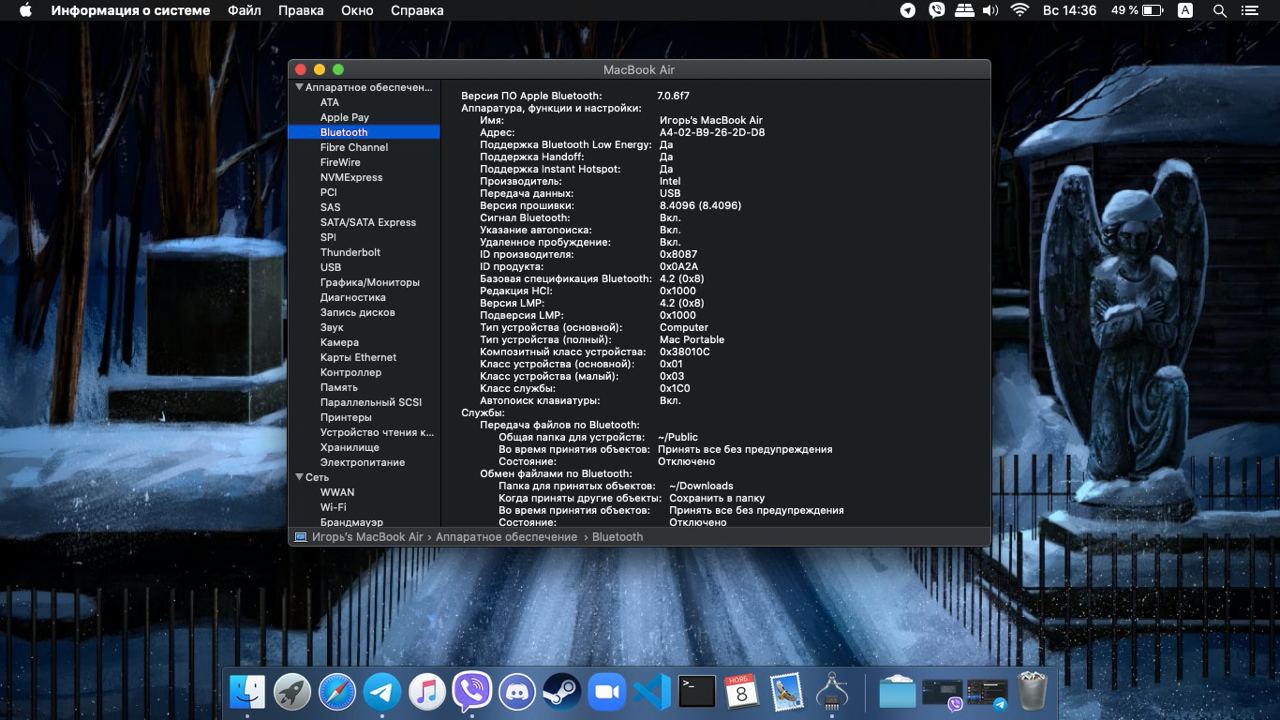The height and width of the screenshot is (720, 1280).
Task: Open the Справка menu
Action: (x=417, y=10)
